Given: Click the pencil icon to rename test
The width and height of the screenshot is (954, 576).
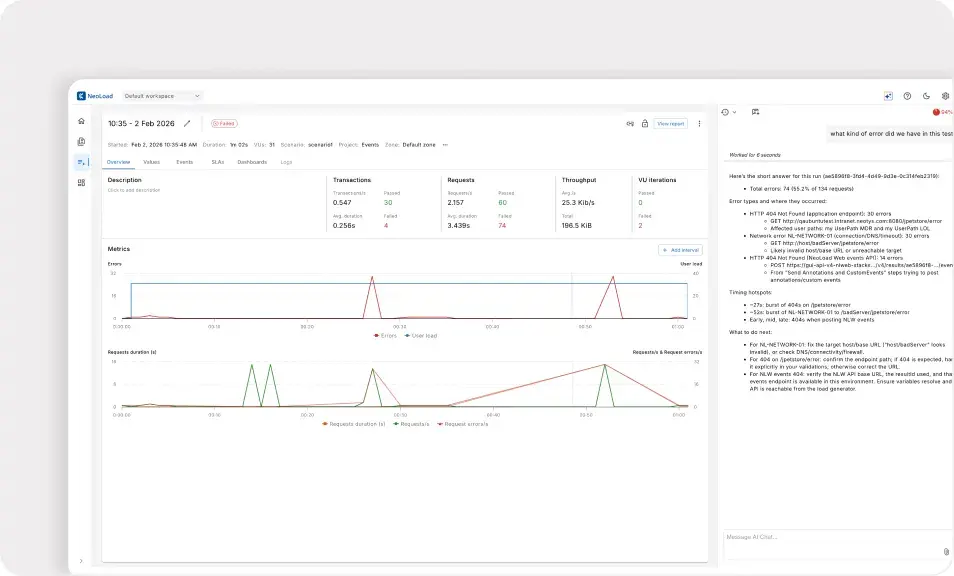Looking at the screenshot, I should click(x=187, y=124).
